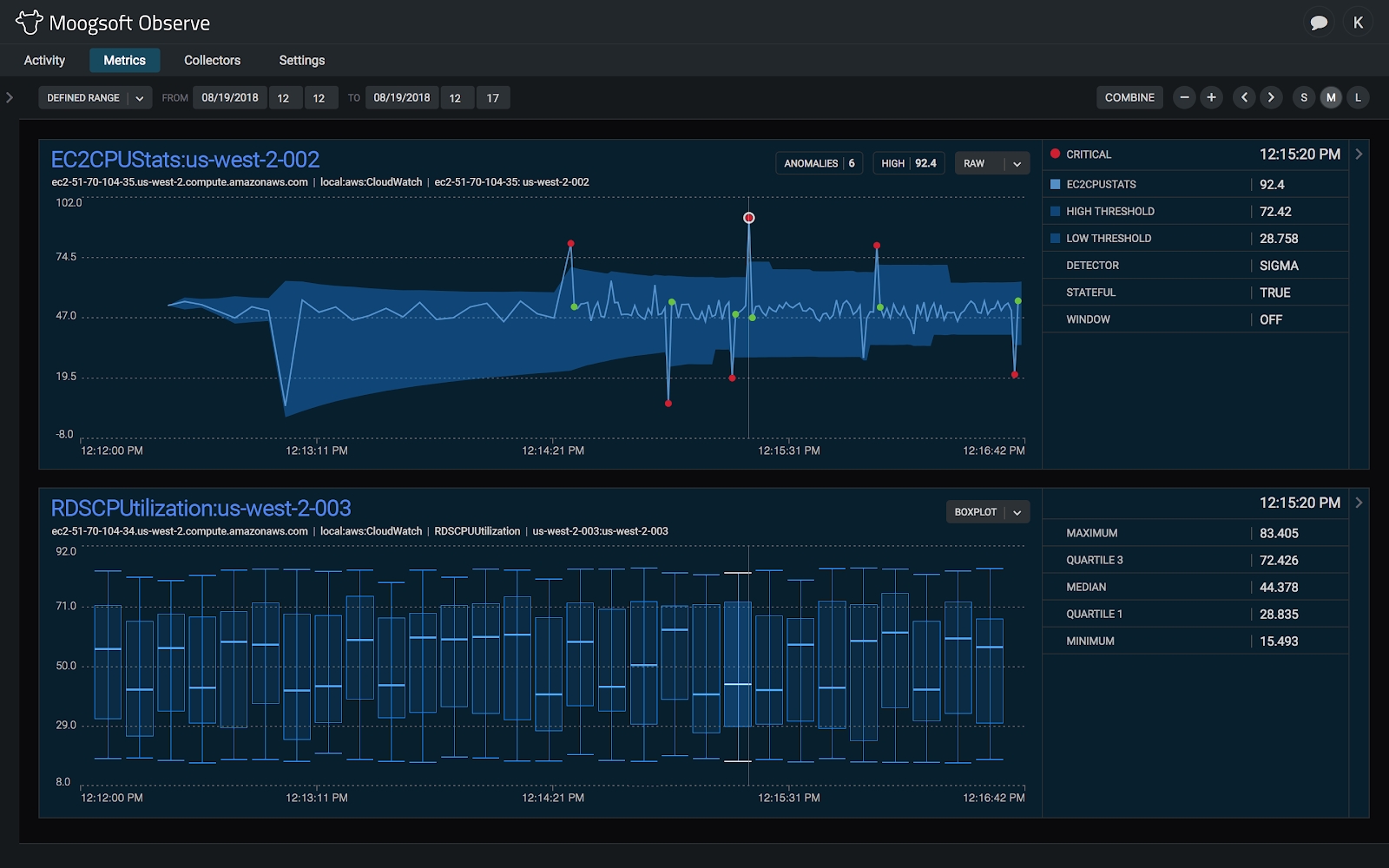This screenshot has height=868, width=1389.
Task: Expand the DEFINED RANGE selector
Action: (94, 97)
